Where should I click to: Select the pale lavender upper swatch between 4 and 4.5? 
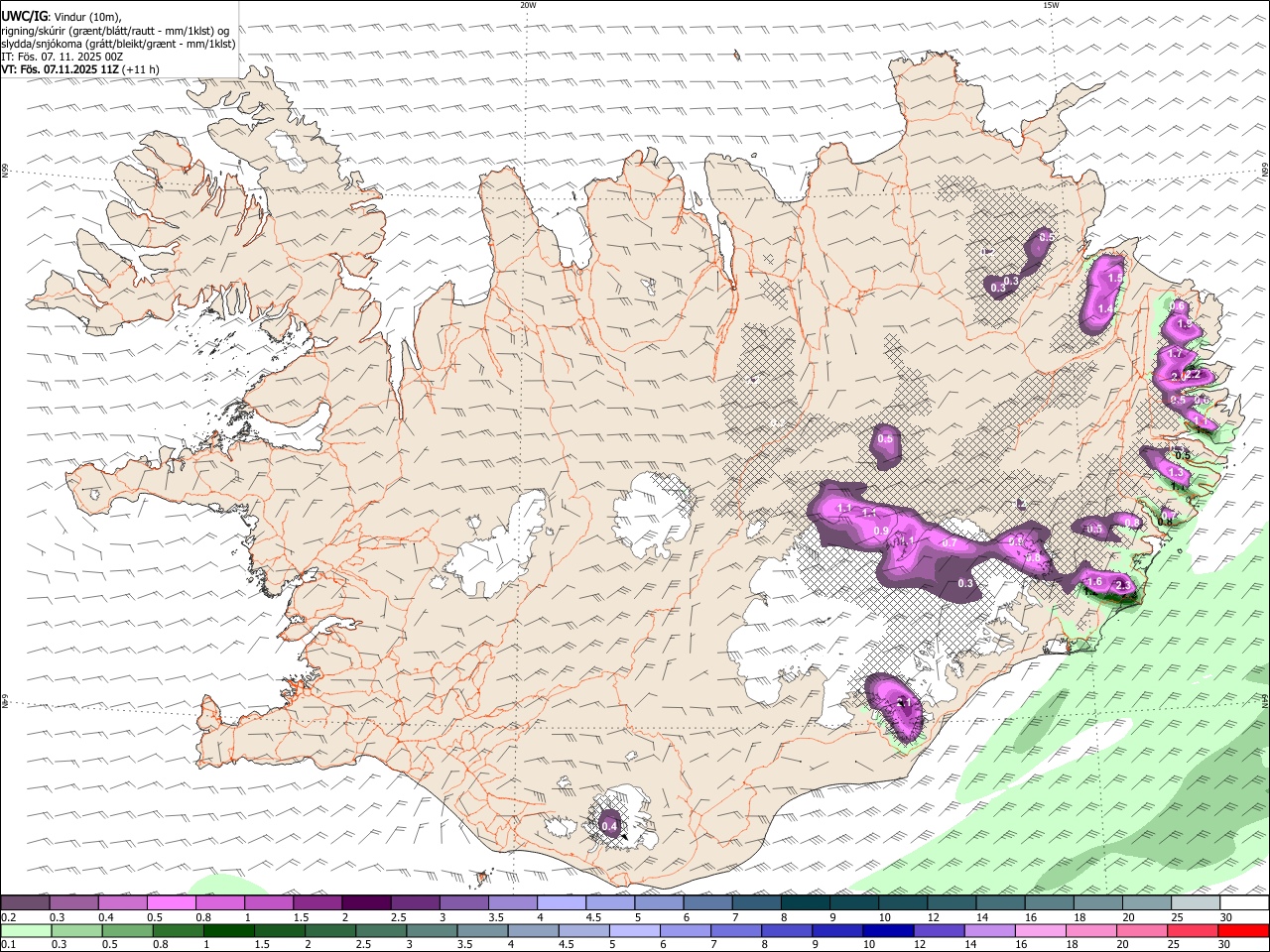561,902
